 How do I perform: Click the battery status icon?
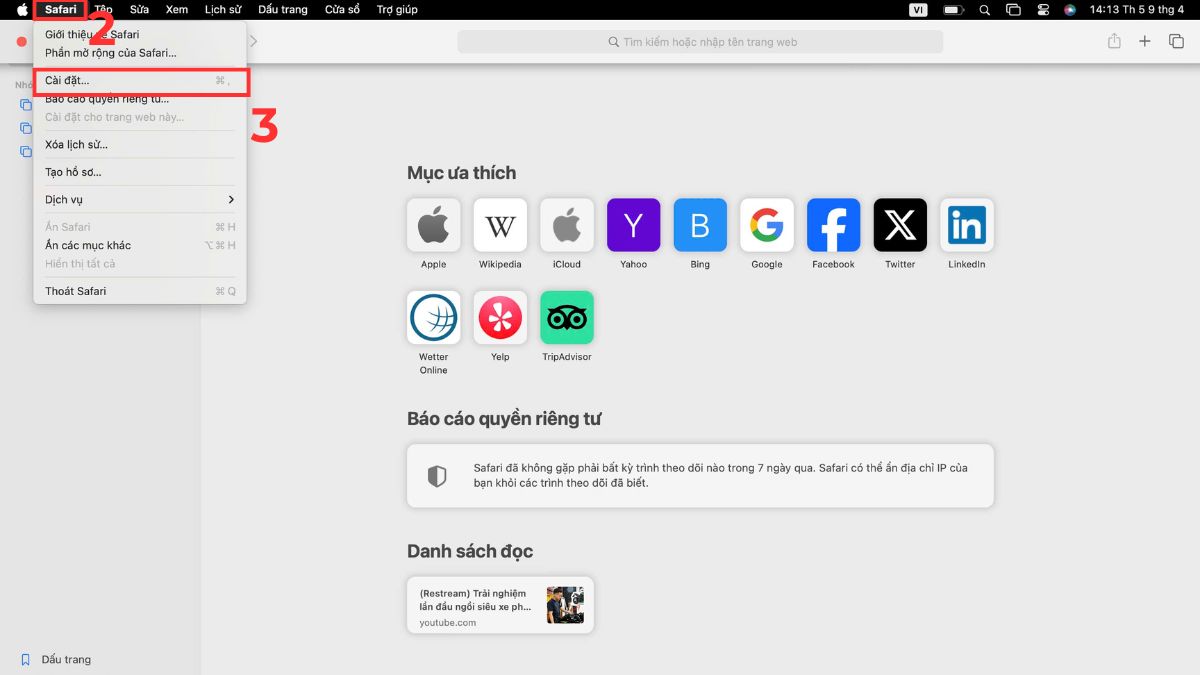954,9
